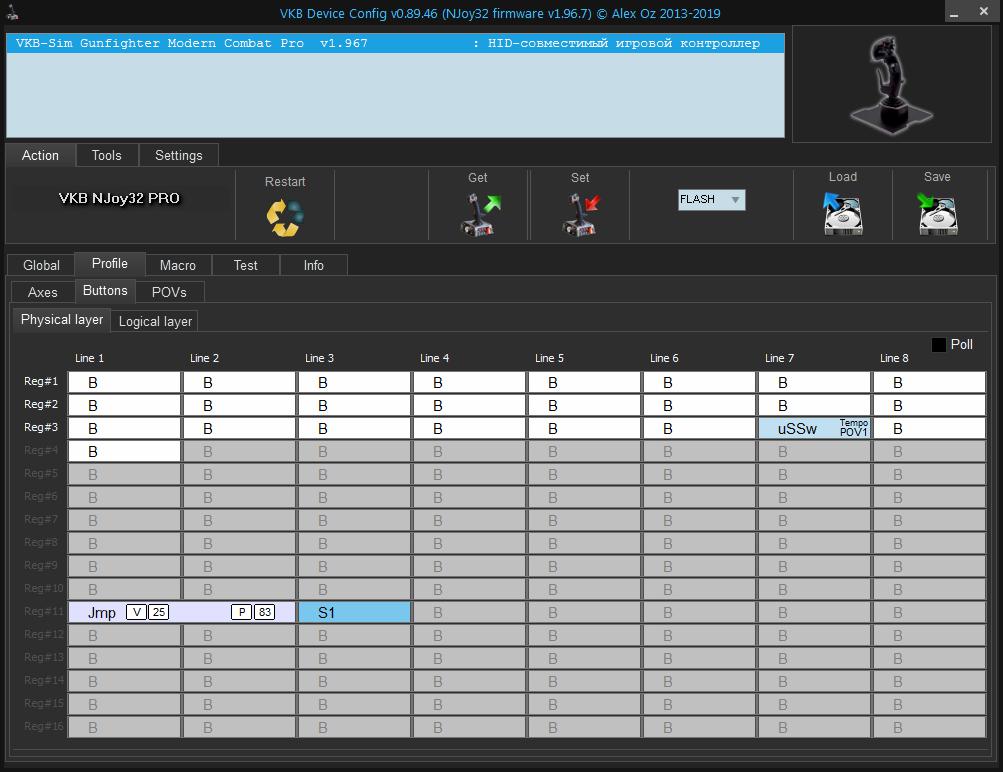Click the Reg#3 row label
1003x772 pixels.
click(x=41, y=427)
